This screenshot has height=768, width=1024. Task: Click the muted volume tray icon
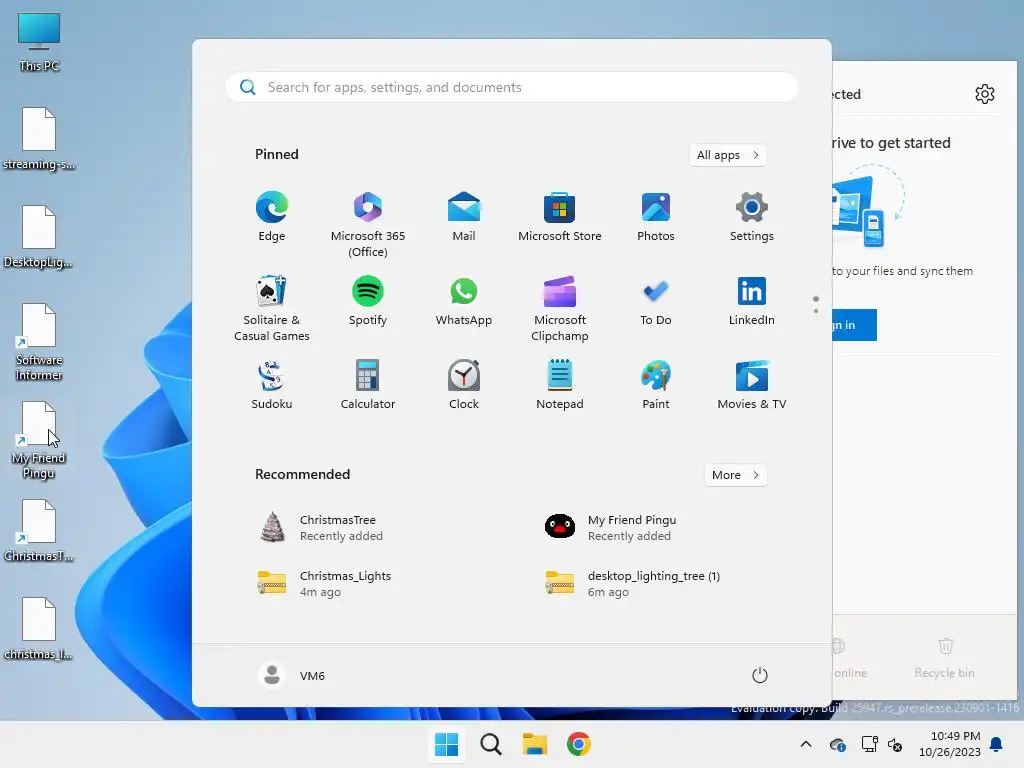coord(895,744)
